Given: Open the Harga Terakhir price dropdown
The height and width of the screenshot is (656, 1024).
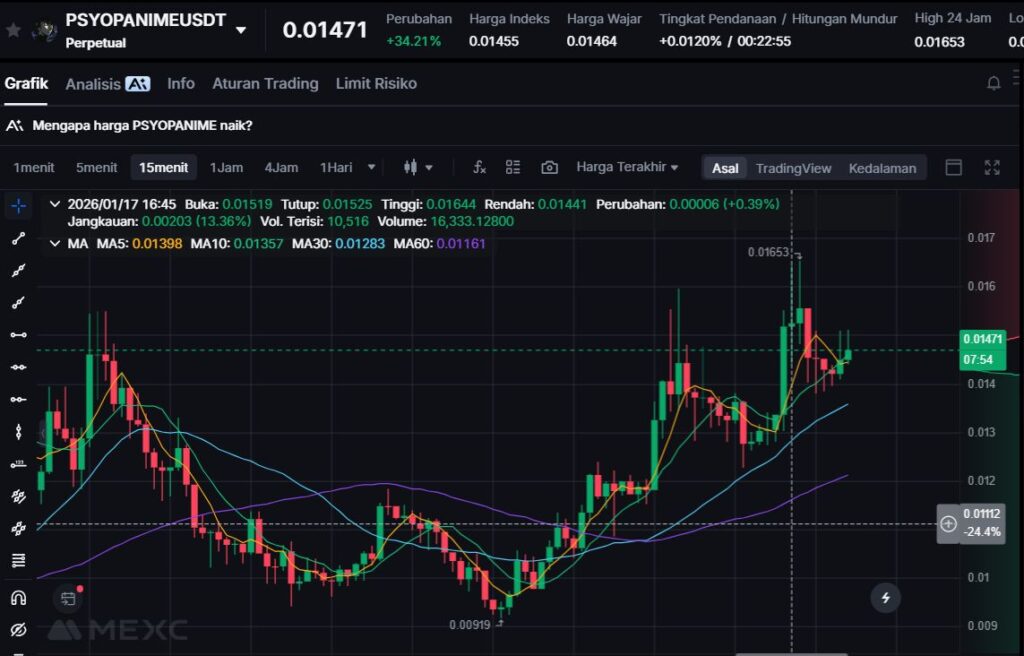Looking at the screenshot, I should pos(627,167).
